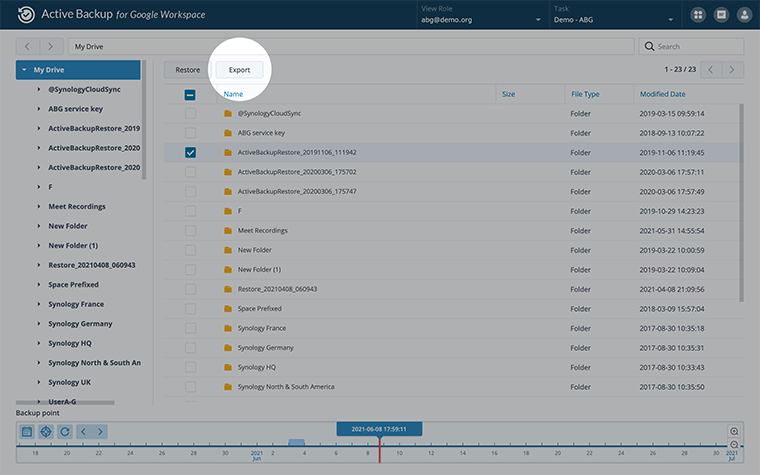Image resolution: width=760 pixels, height=475 pixels.
Task: Click the calendar icon in Backup point toolbar
Action: coord(27,431)
